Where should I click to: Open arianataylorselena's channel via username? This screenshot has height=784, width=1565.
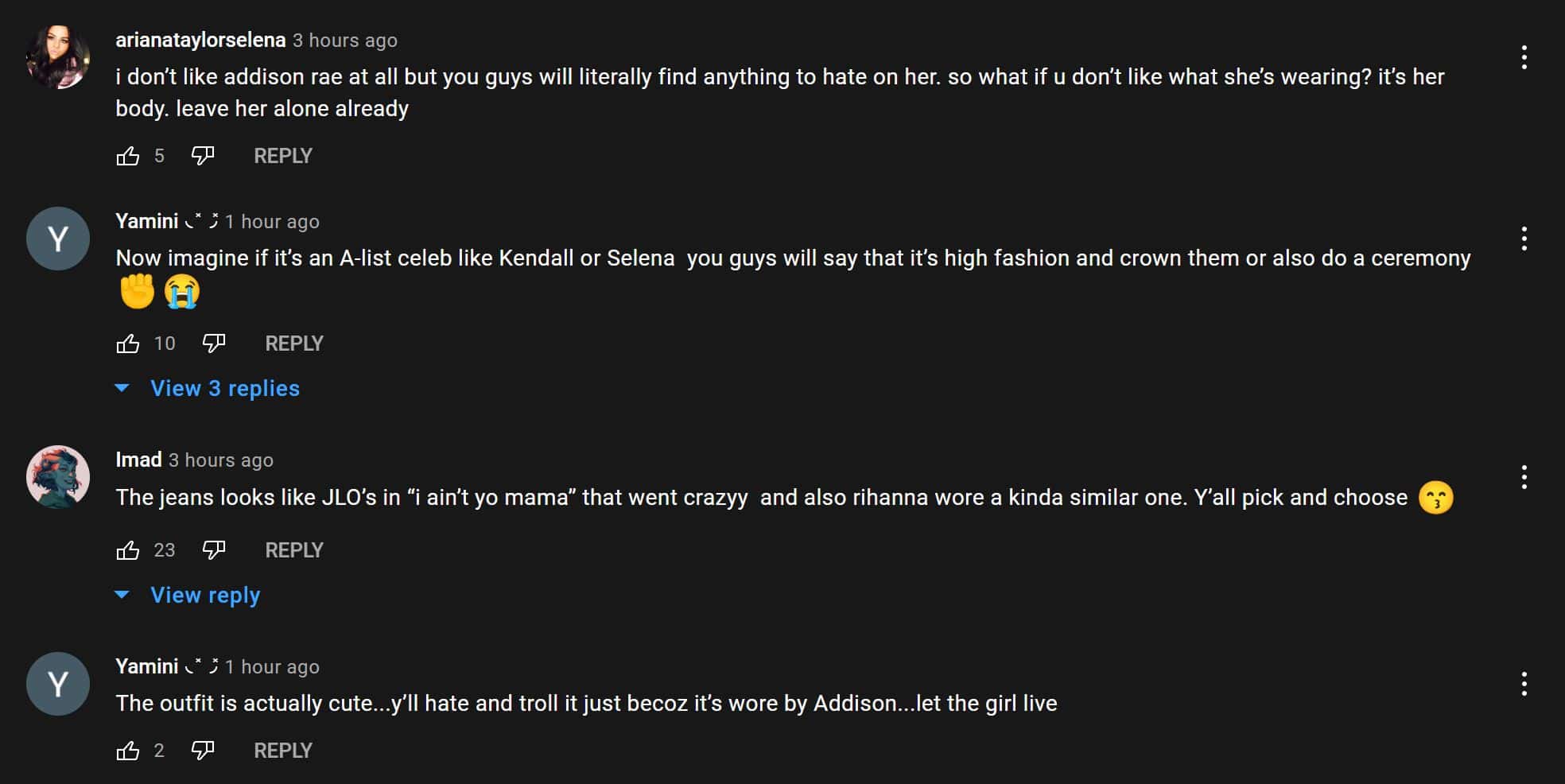pyautogui.click(x=200, y=40)
